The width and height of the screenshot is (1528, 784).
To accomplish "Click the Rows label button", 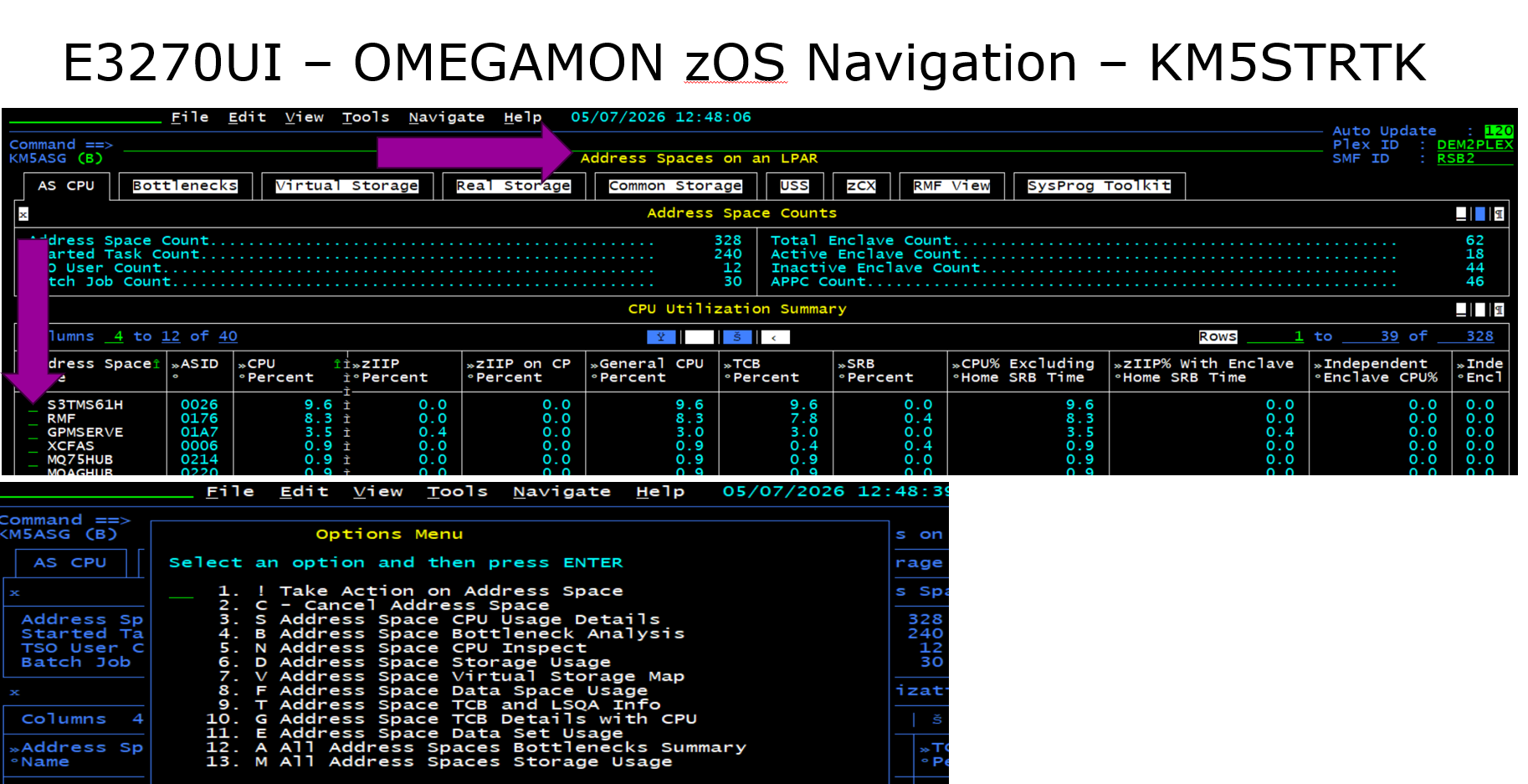I will coord(1218,336).
